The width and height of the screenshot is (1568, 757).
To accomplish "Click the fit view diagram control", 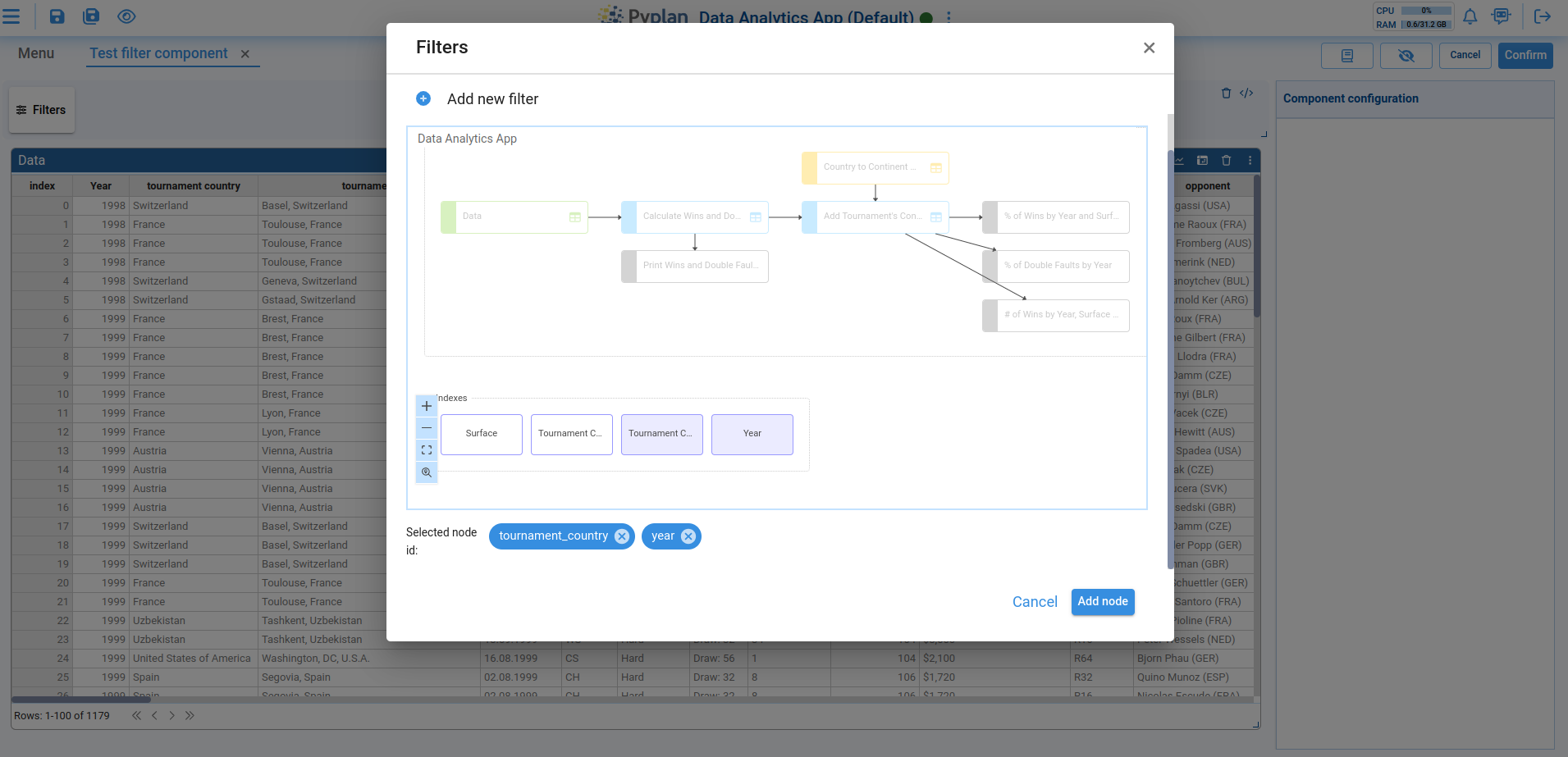I will click(427, 450).
